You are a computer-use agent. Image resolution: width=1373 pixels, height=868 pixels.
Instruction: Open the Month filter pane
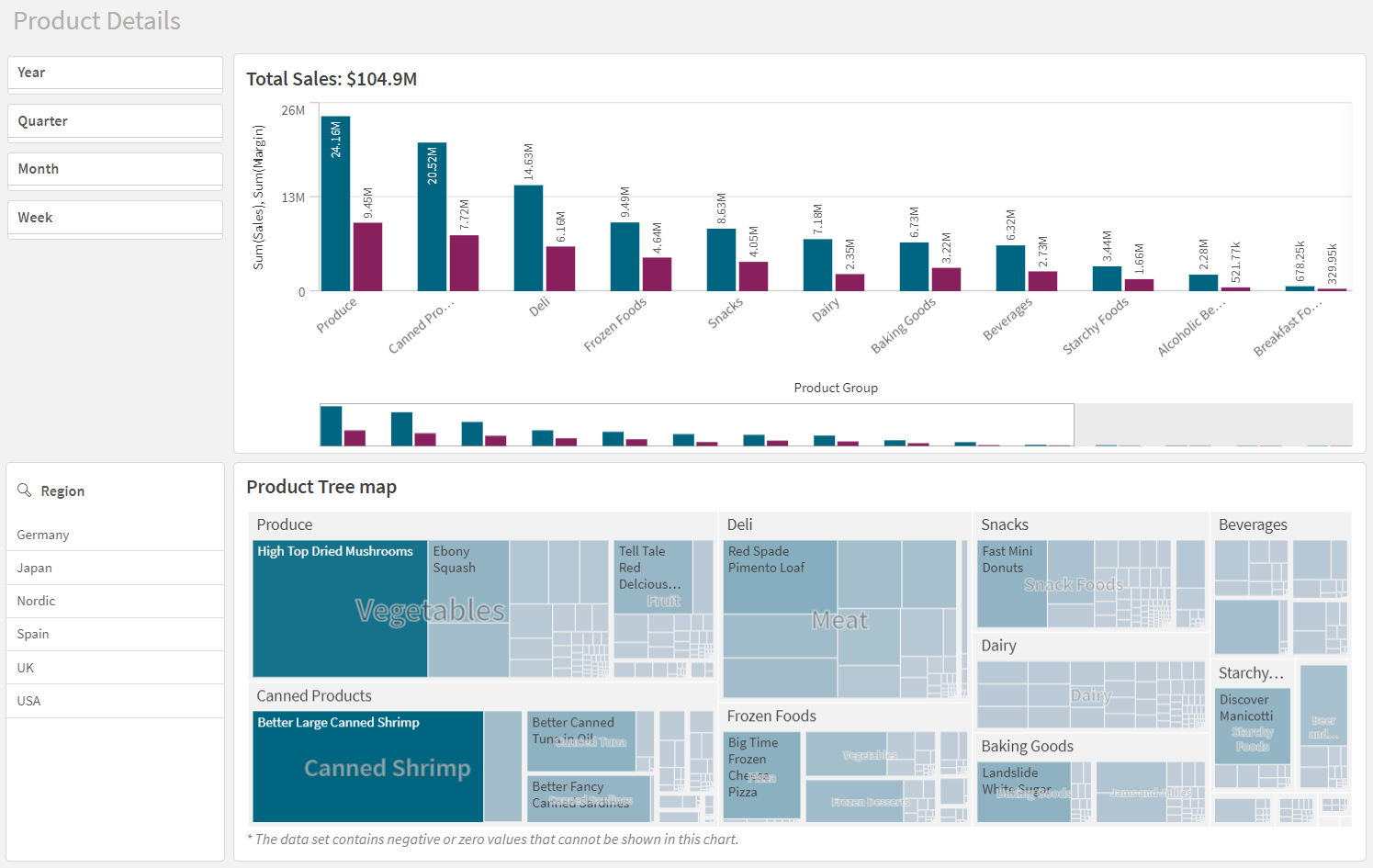click(x=114, y=169)
